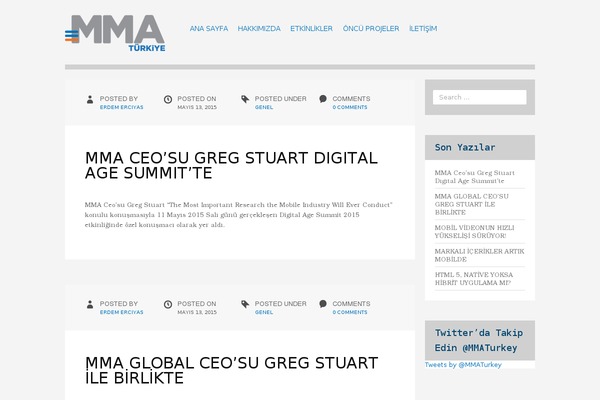This screenshot has width=600, height=400.
Task: Open post title MMA CEO'su Greg Stuart Digital Age Summit'te
Action: (x=231, y=165)
